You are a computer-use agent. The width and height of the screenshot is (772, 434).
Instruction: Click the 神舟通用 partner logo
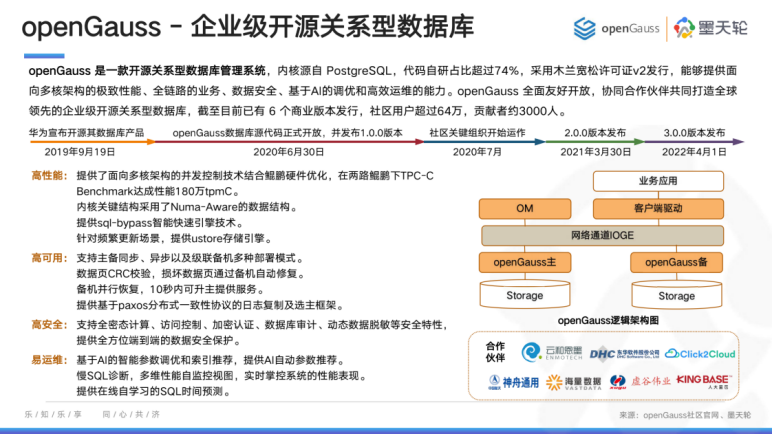tap(513, 382)
